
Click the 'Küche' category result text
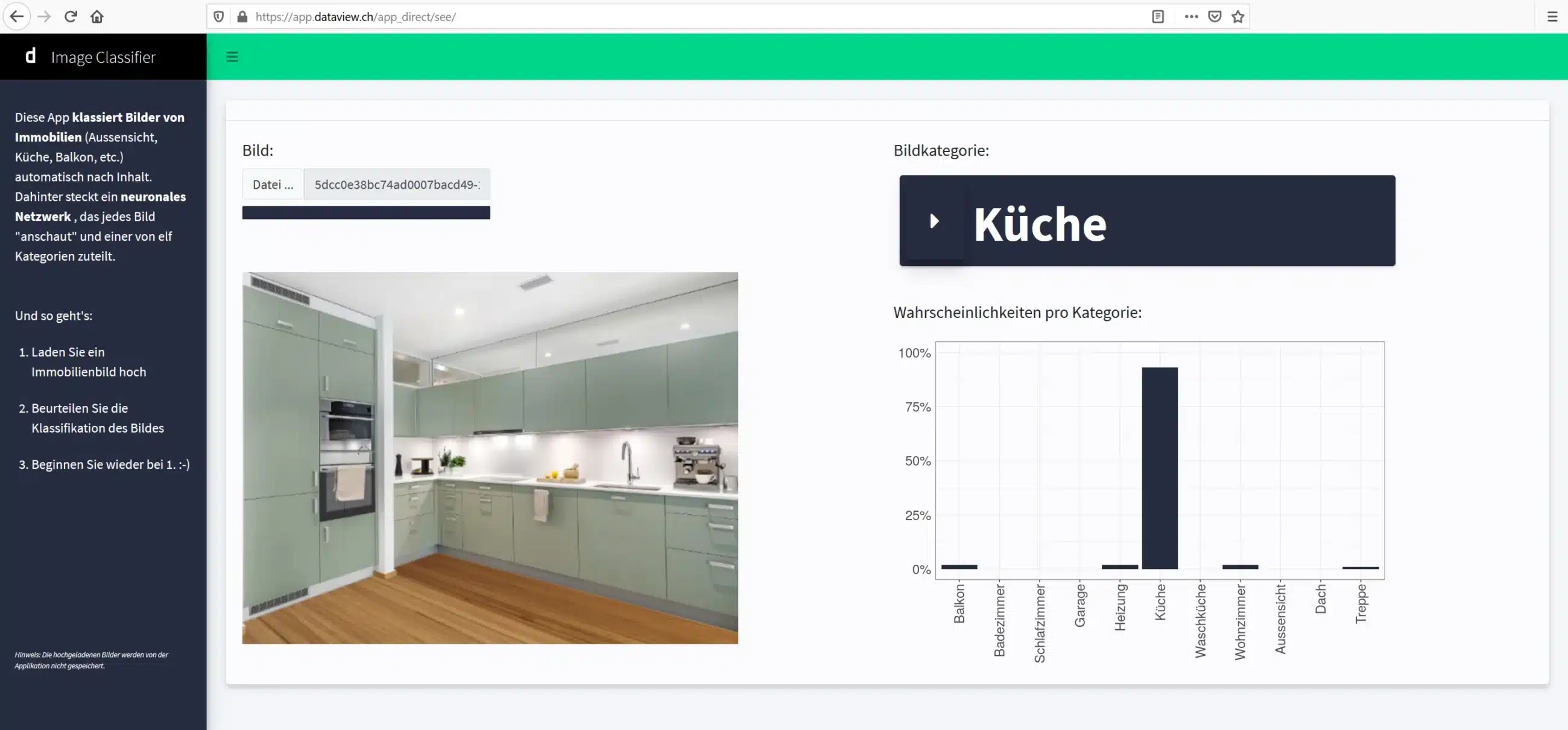(x=1040, y=224)
